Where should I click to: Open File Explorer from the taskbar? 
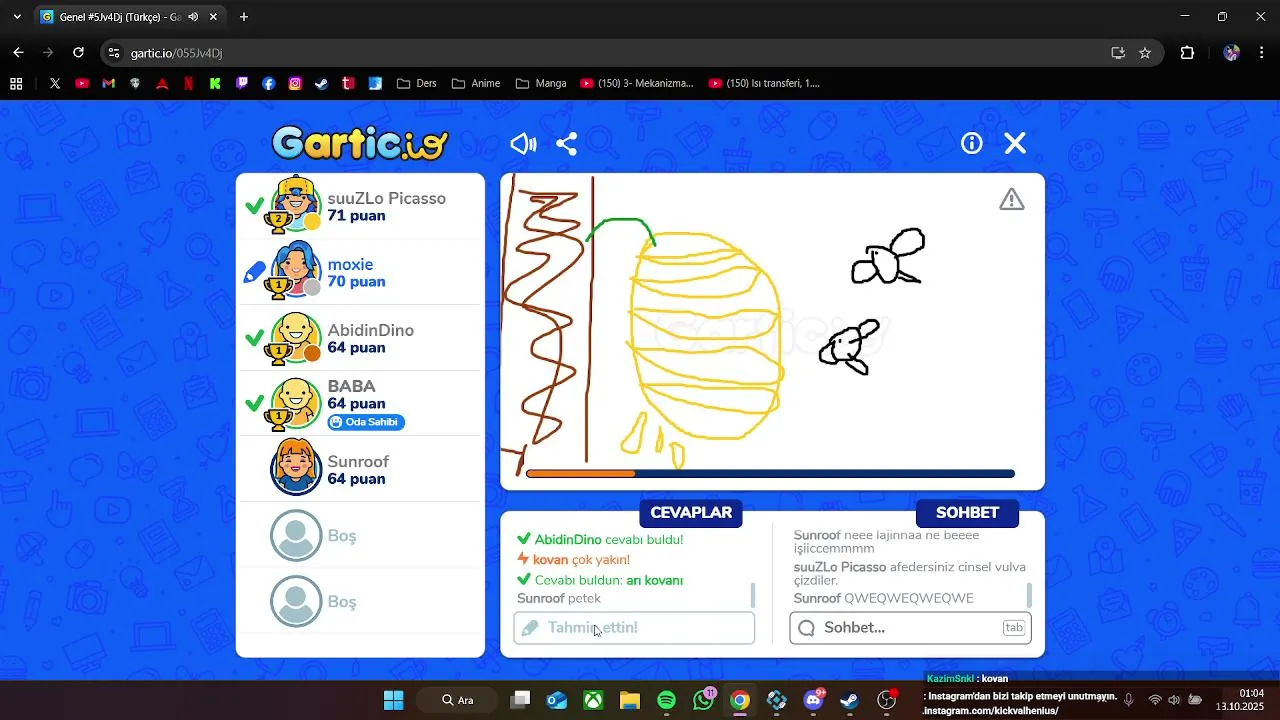(x=630, y=700)
